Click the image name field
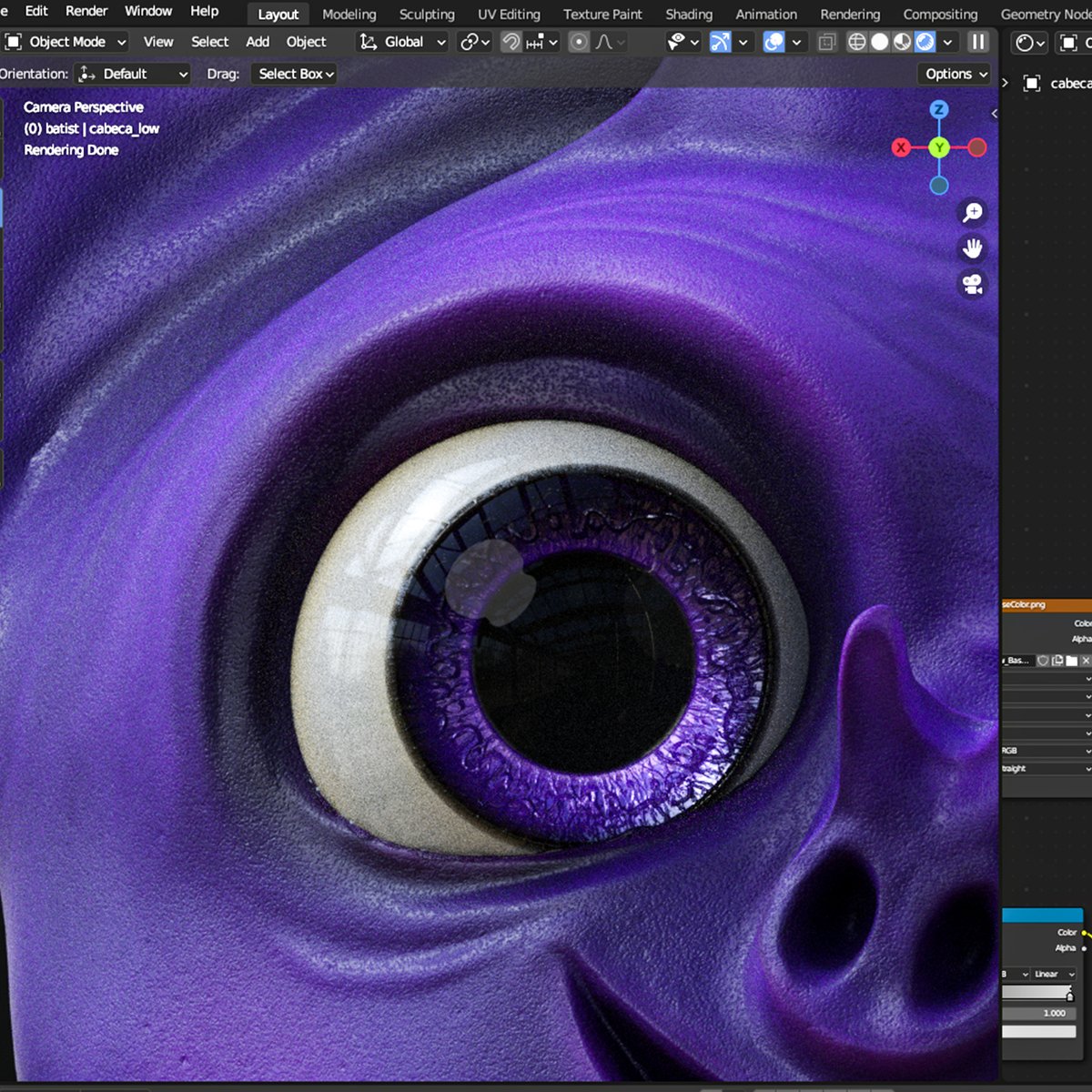1092x1092 pixels. point(1018,660)
